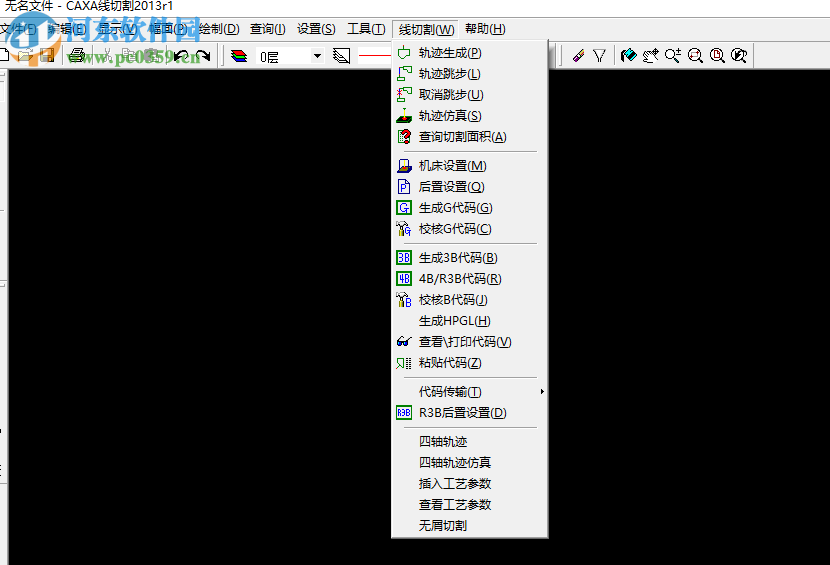Click the funnel filter icon
Screen dimensions: 830x565
(599, 55)
